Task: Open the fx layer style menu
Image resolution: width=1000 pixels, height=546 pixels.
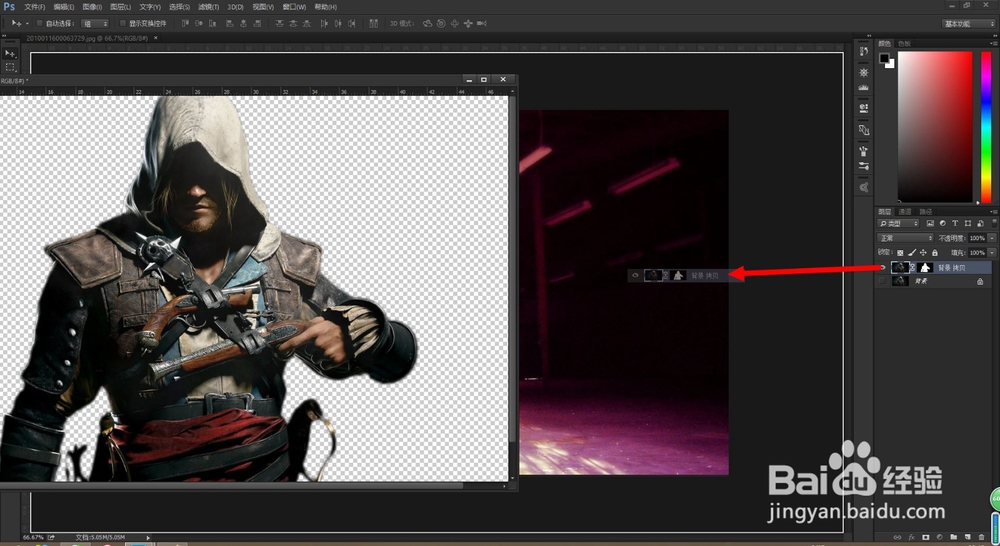Action: tap(911, 537)
